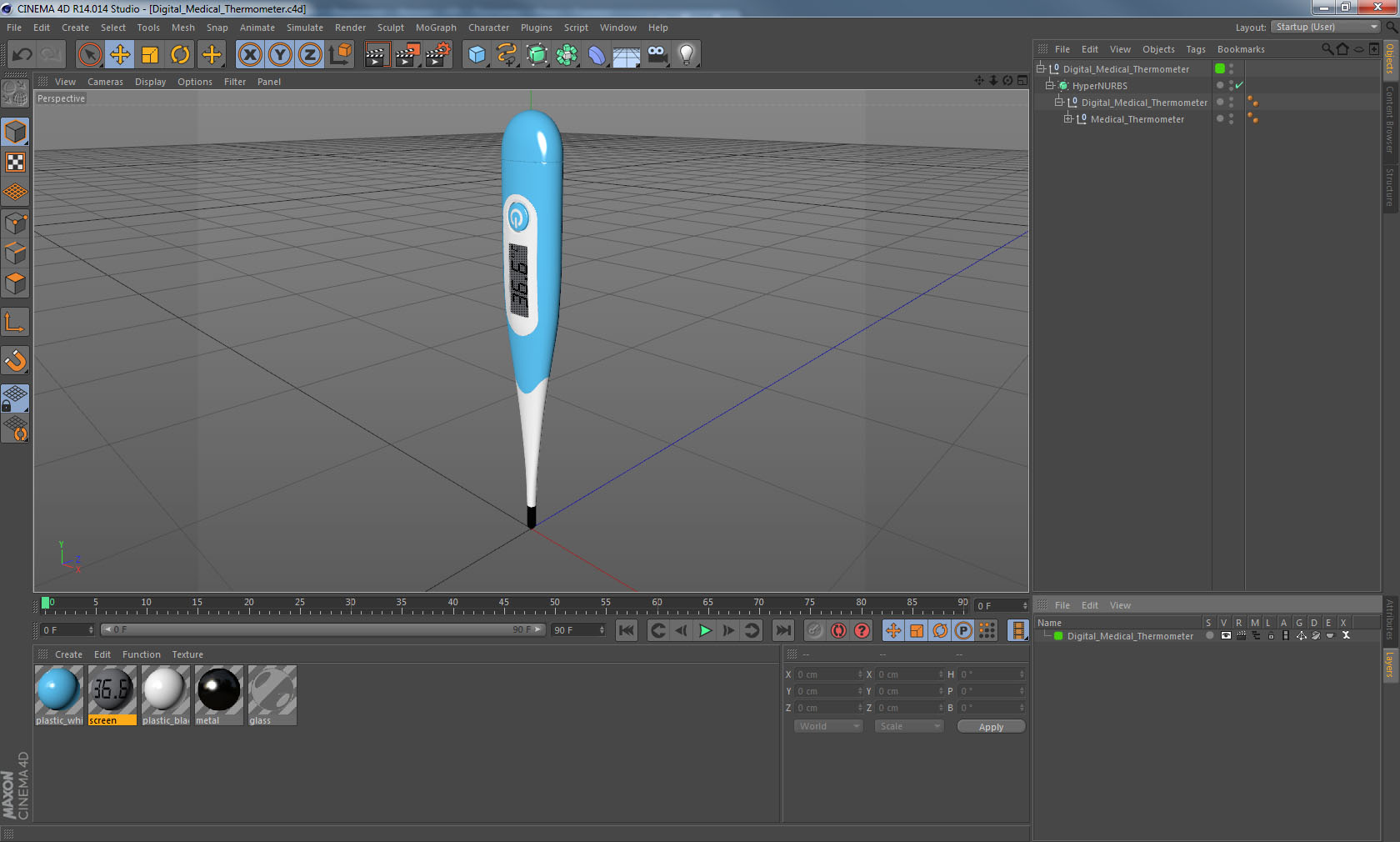Screen dimensions: 1400x842
Task: Switch to Points mode
Action: 16,223
